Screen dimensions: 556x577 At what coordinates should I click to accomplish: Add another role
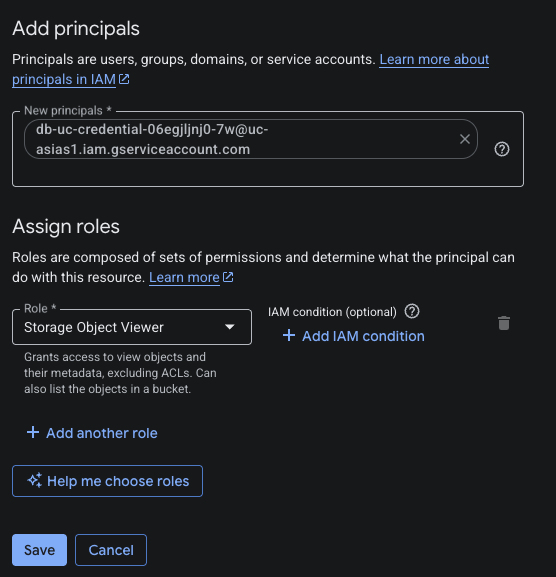tap(92, 433)
